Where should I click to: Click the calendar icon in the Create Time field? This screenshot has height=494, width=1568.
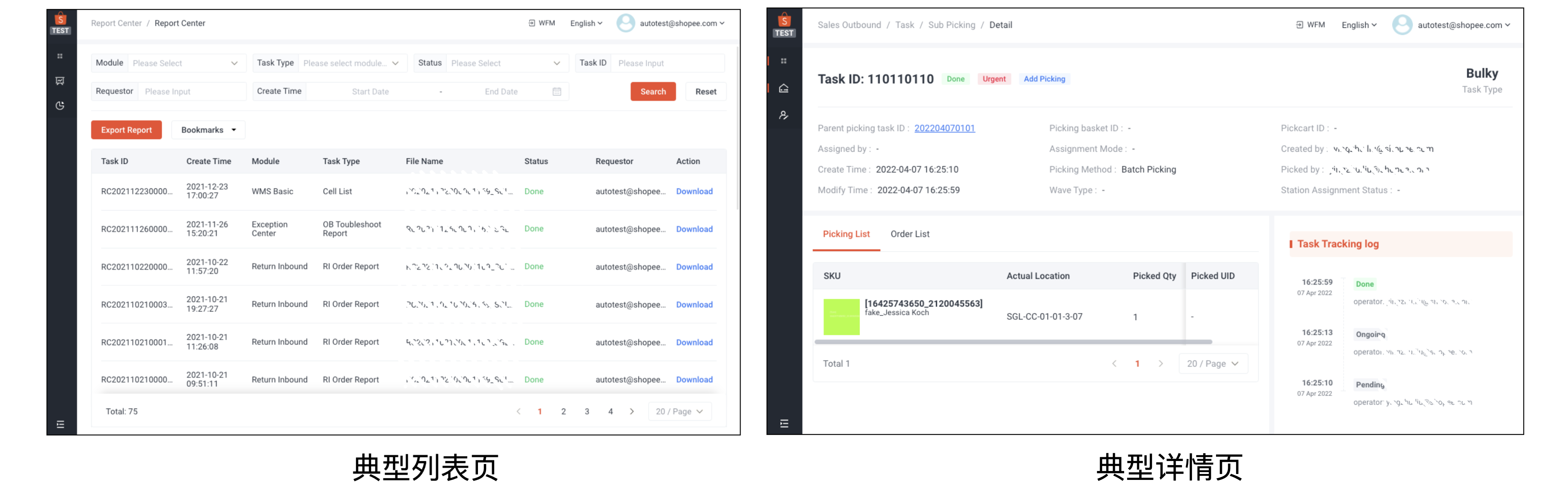click(x=557, y=91)
